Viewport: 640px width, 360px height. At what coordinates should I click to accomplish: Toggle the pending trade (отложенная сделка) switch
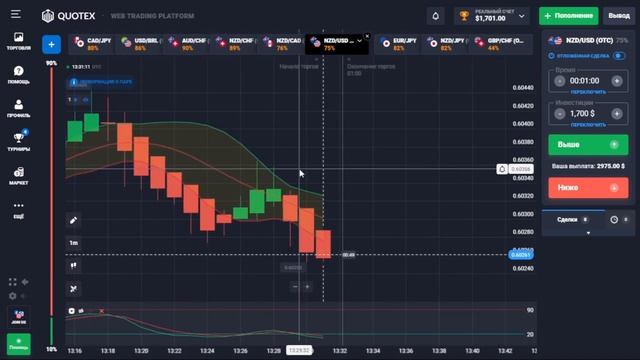pos(619,56)
